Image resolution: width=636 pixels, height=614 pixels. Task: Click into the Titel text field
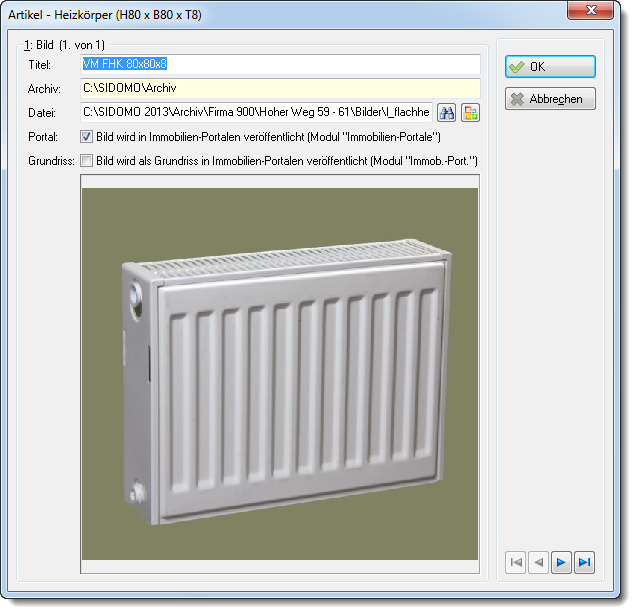click(x=280, y=64)
